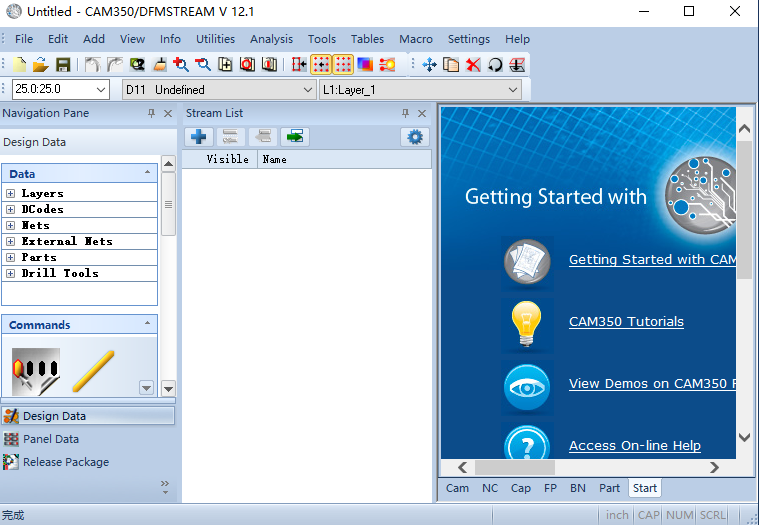Pin the Navigation Pane

click(x=152, y=113)
